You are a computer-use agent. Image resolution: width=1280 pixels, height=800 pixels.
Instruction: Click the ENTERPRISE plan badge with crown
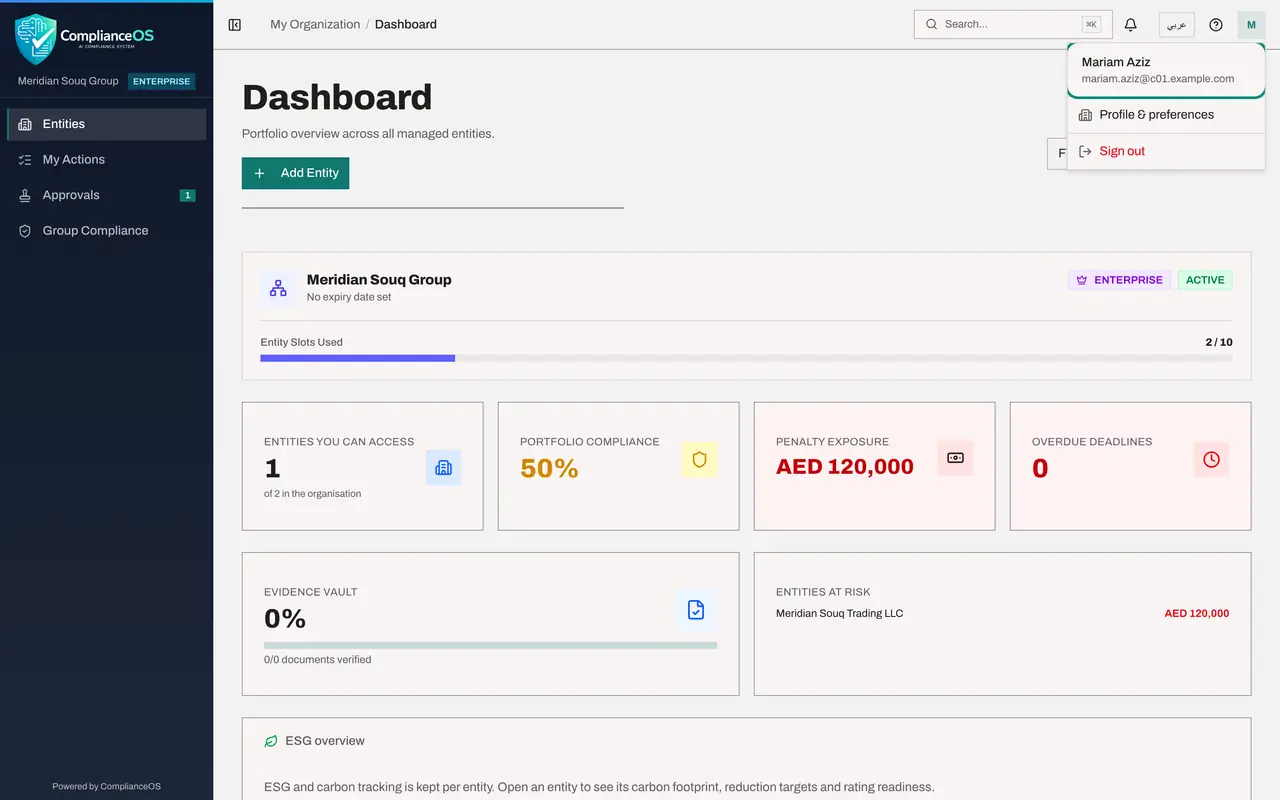click(x=1119, y=280)
